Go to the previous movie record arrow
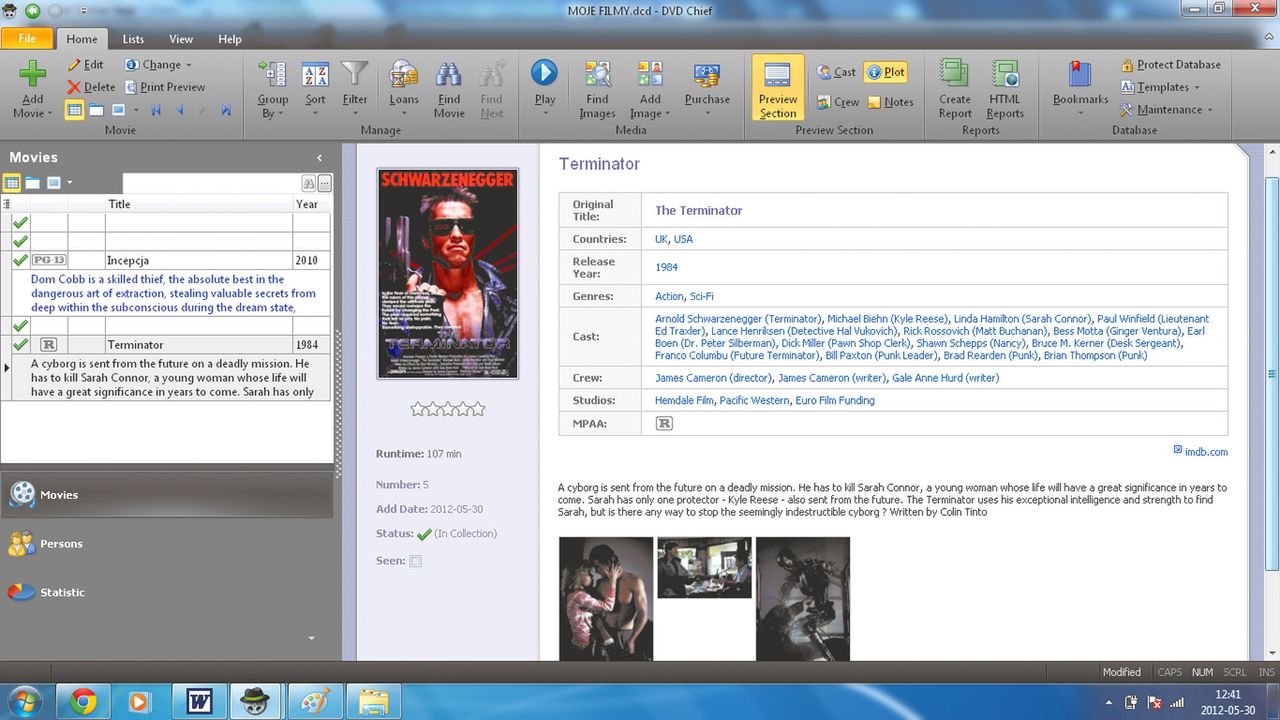 click(180, 110)
